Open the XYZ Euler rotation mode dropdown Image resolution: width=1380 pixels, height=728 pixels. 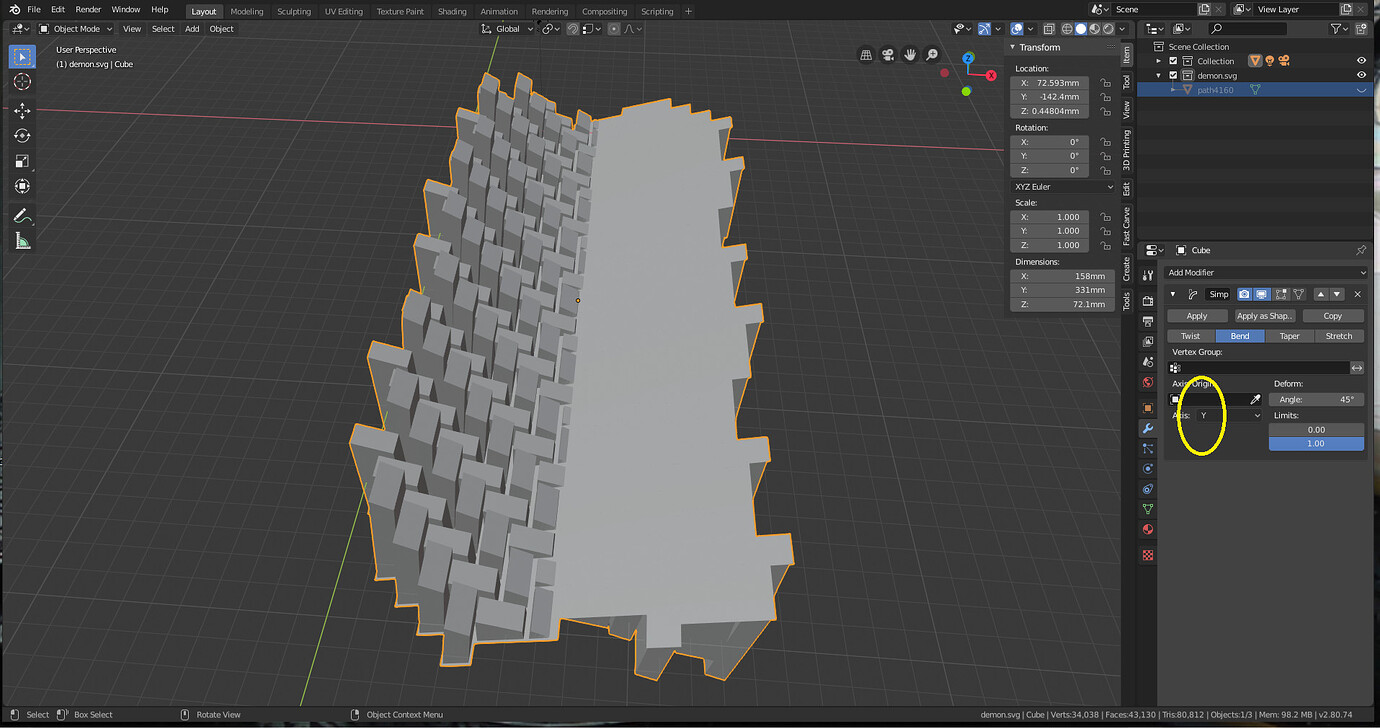[1062, 187]
